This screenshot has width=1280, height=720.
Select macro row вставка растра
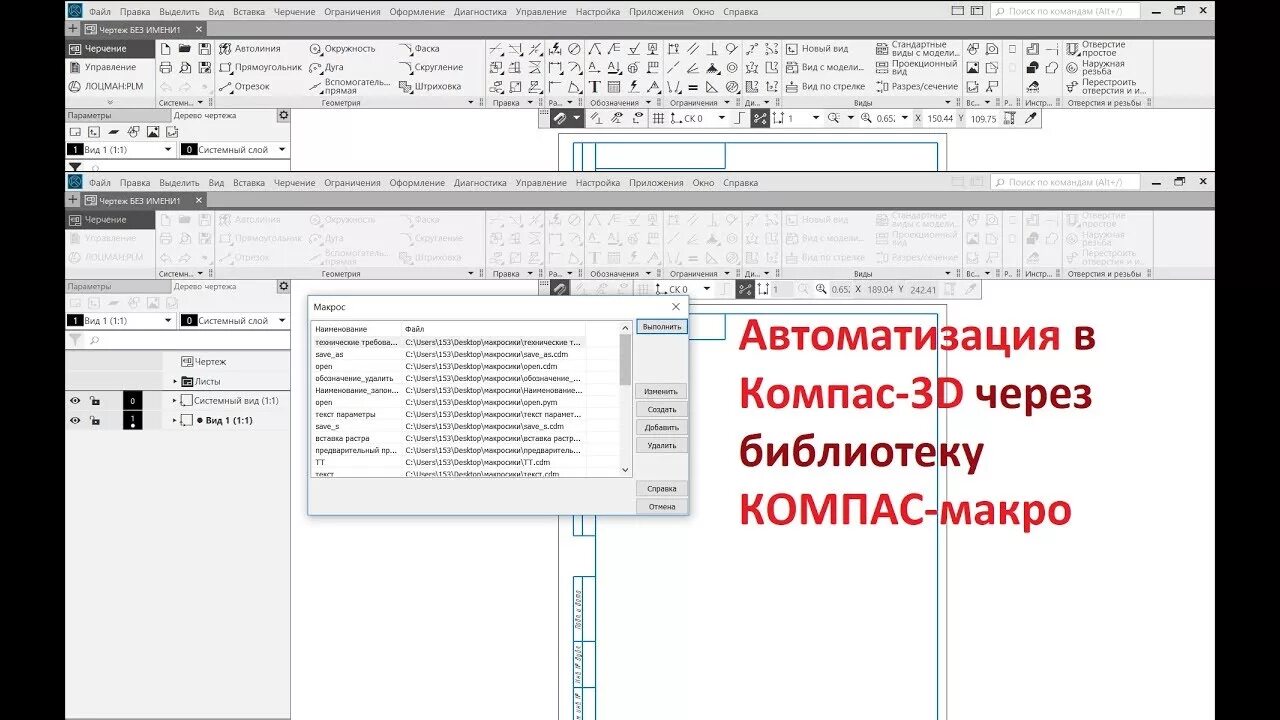click(x=448, y=438)
